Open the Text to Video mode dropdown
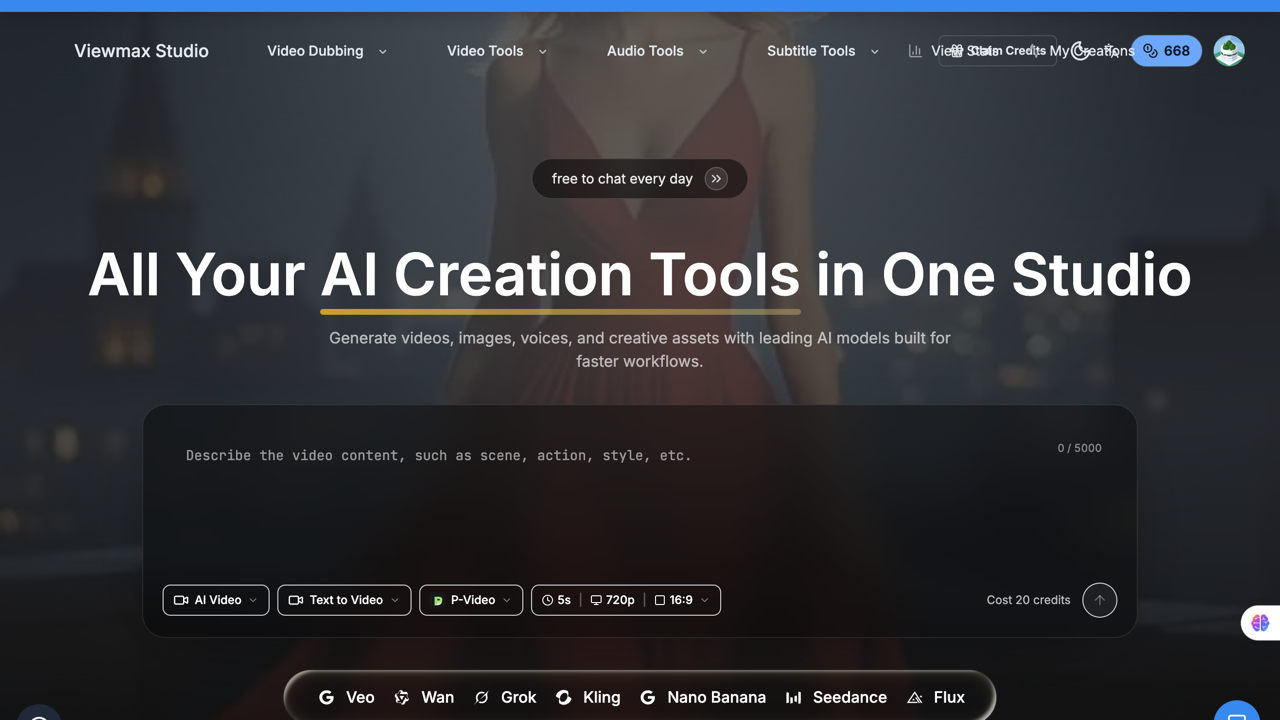1280x720 pixels. (344, 600)
